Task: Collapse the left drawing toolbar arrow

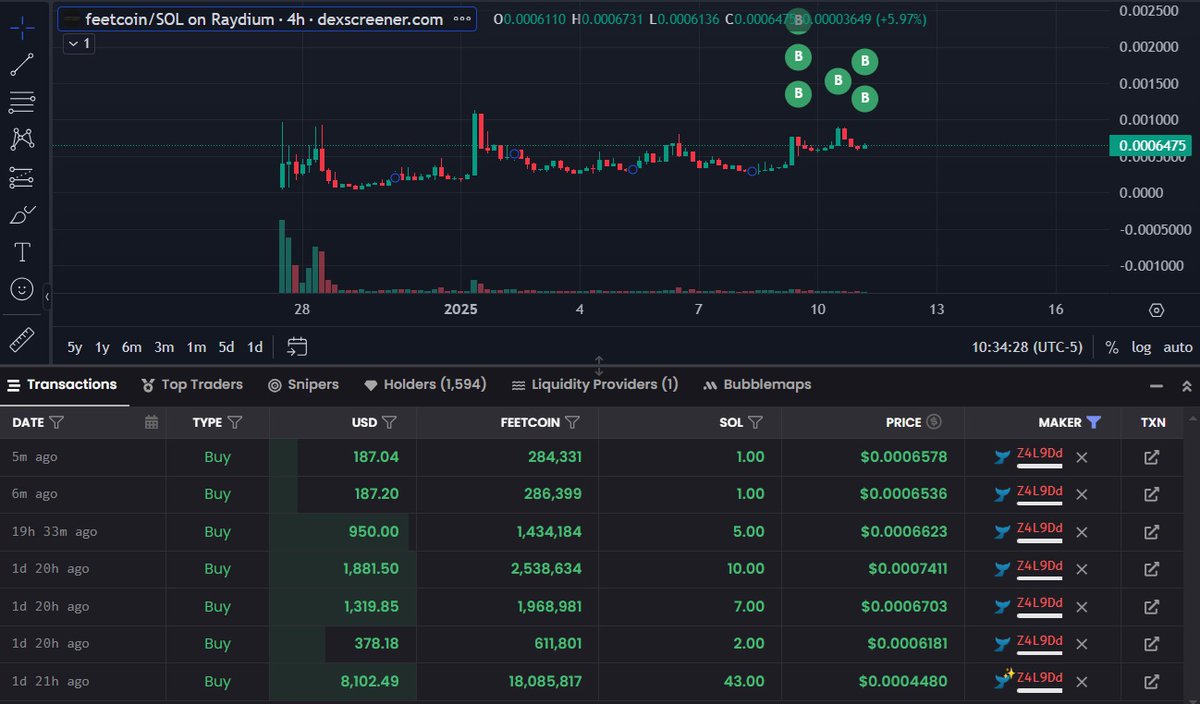Action: tap(47, 296)
